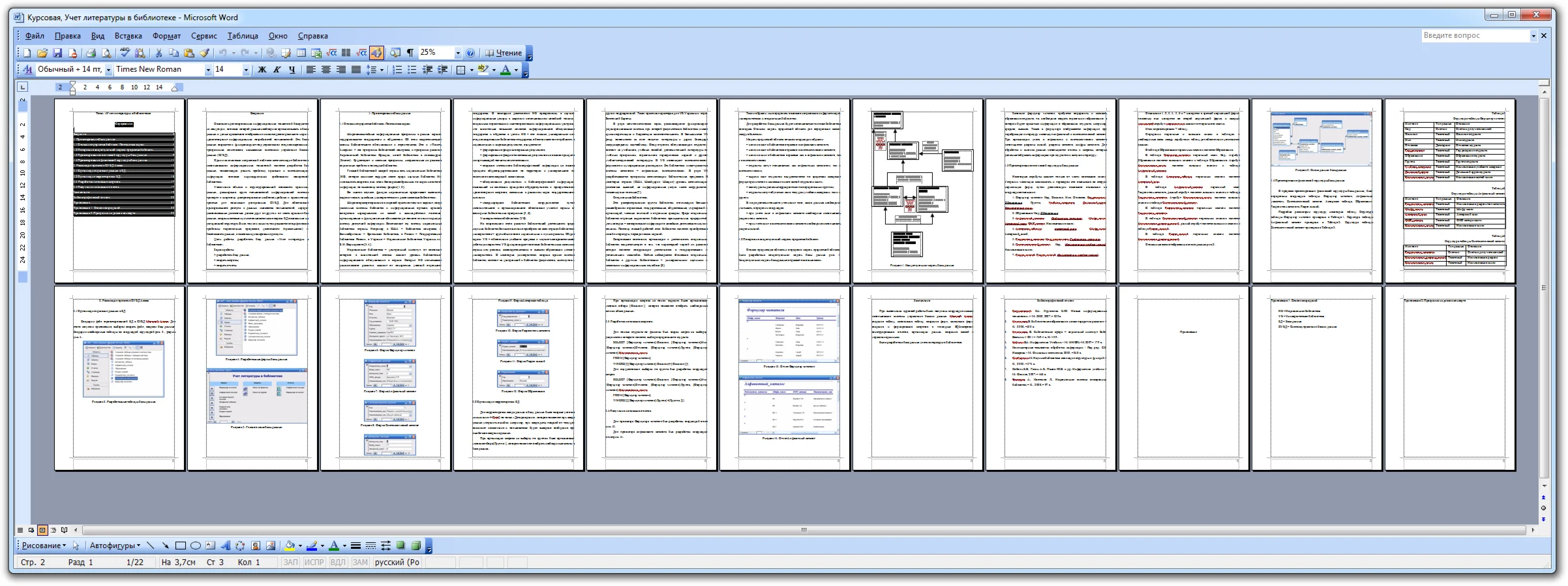The width and height of the screenshot is (1568, 586).
Task: Open the Вид menu
Action: tap(98, 36)
